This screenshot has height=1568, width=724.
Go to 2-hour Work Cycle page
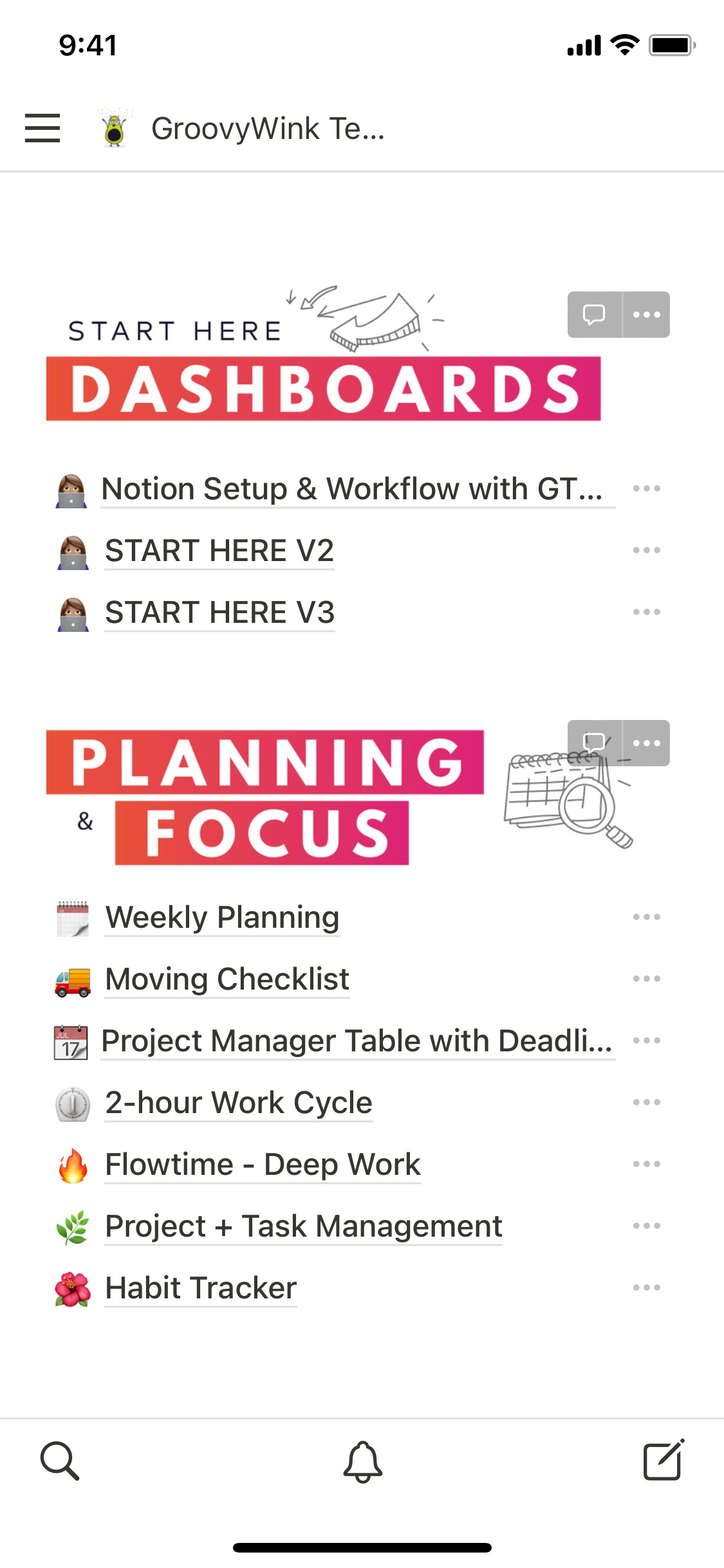(x=239, y=1103)
